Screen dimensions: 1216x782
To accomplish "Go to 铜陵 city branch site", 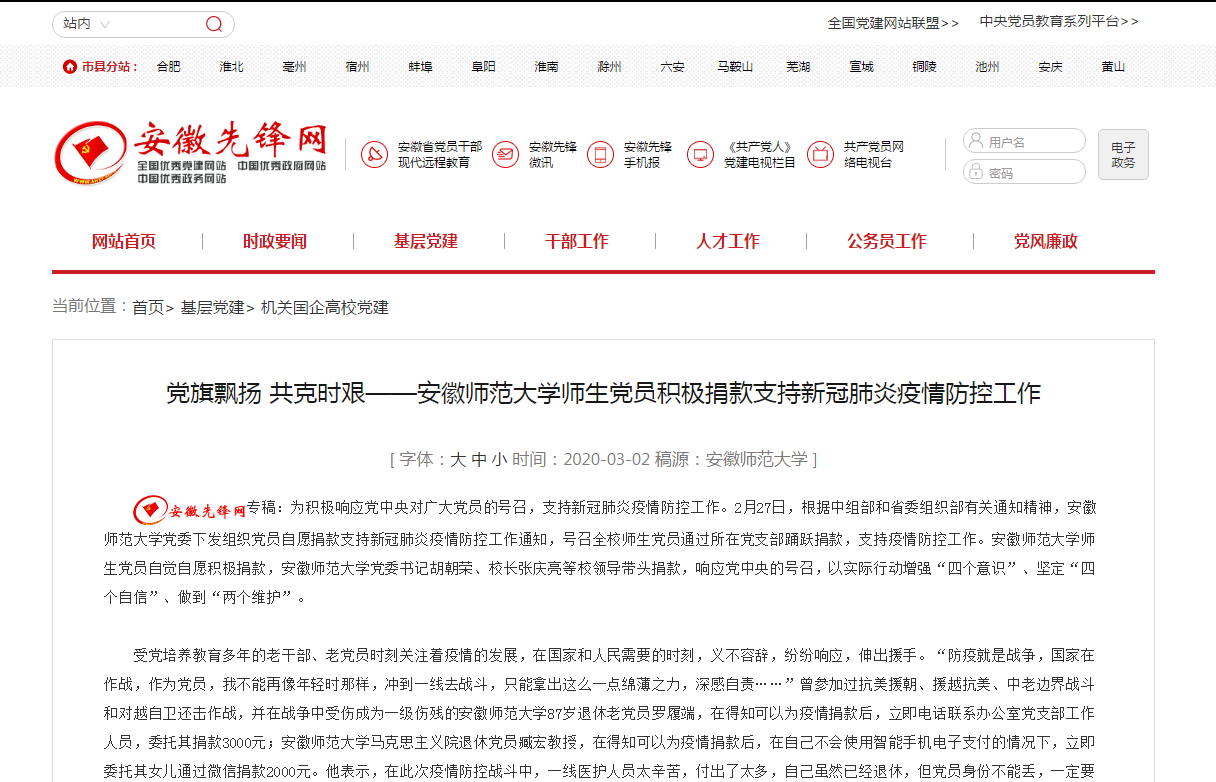I will point(924,67).
